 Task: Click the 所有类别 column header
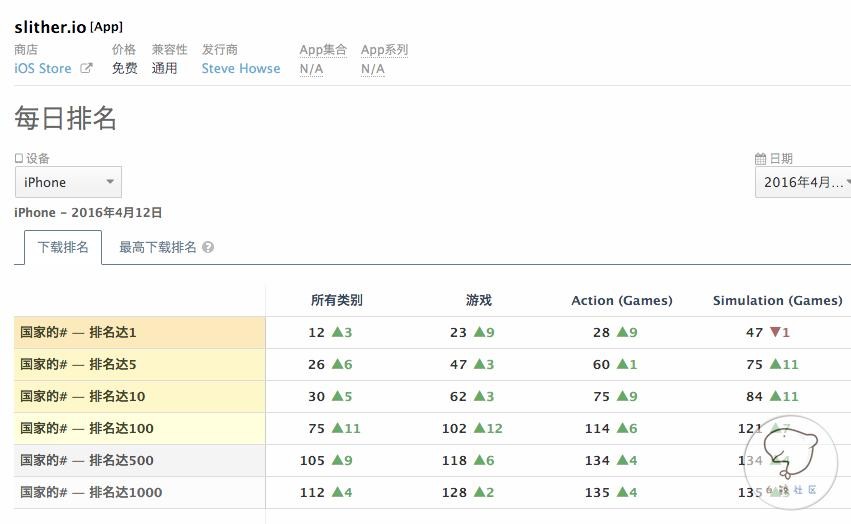click(336, 300)
